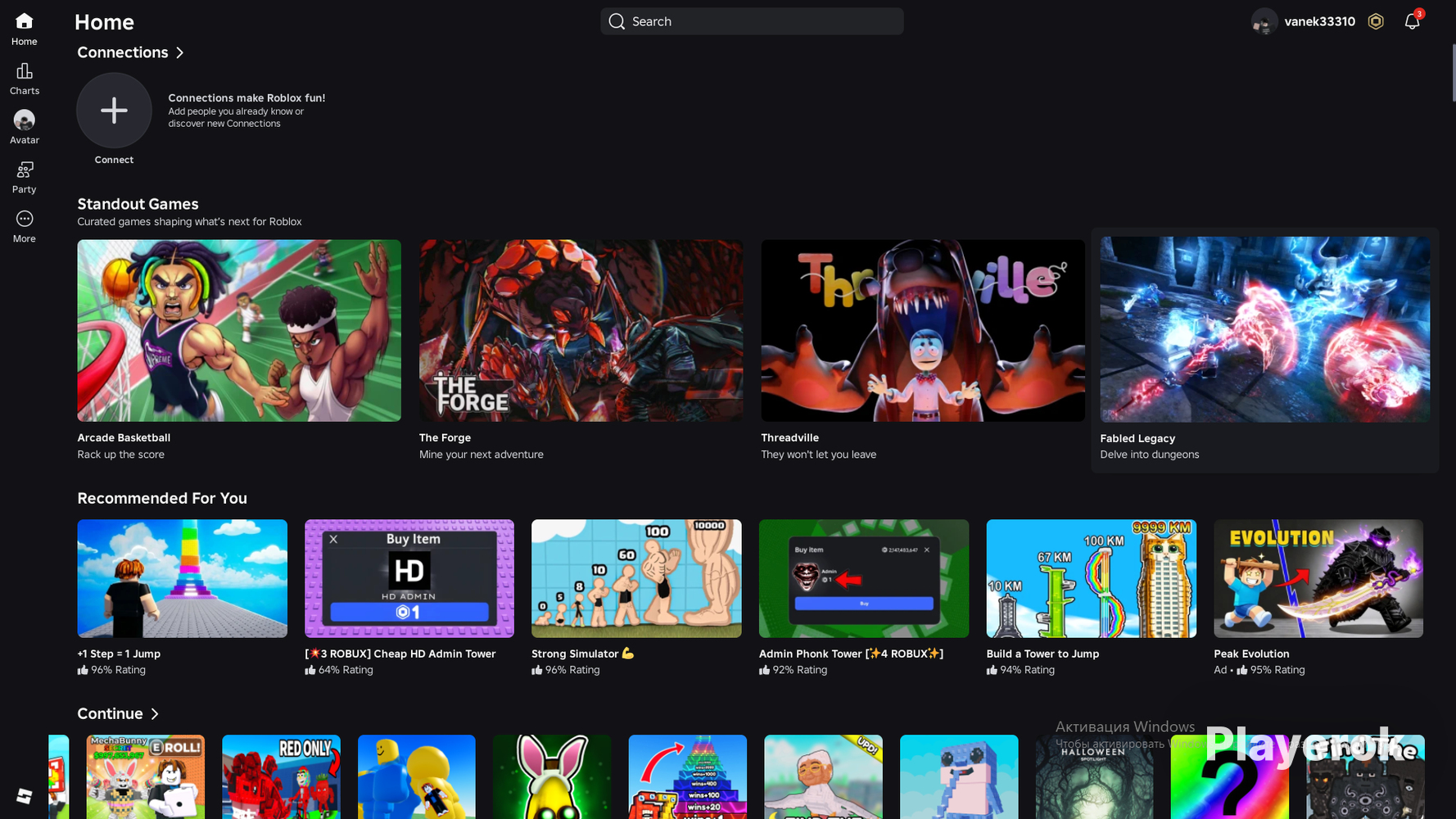Click the Threadville game thumbnail
The width and height of the screenshot is (1456, 819).
[x=923, y=331]
